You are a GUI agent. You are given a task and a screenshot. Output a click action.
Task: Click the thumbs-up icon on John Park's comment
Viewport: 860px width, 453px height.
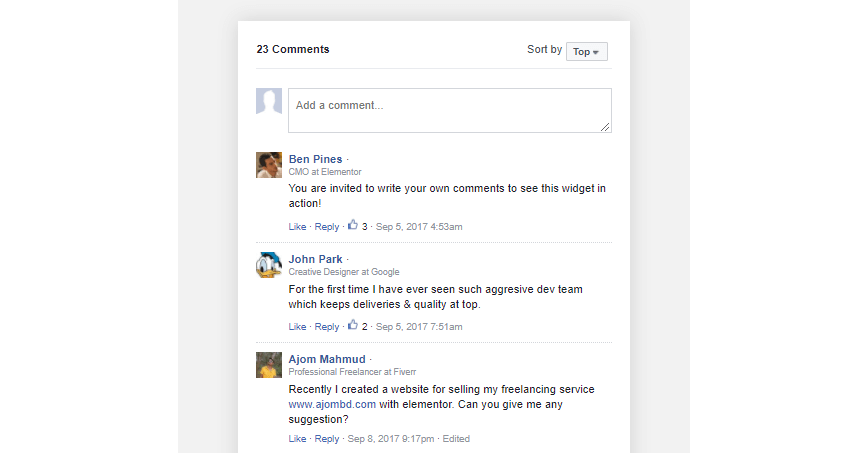point(353,325)
